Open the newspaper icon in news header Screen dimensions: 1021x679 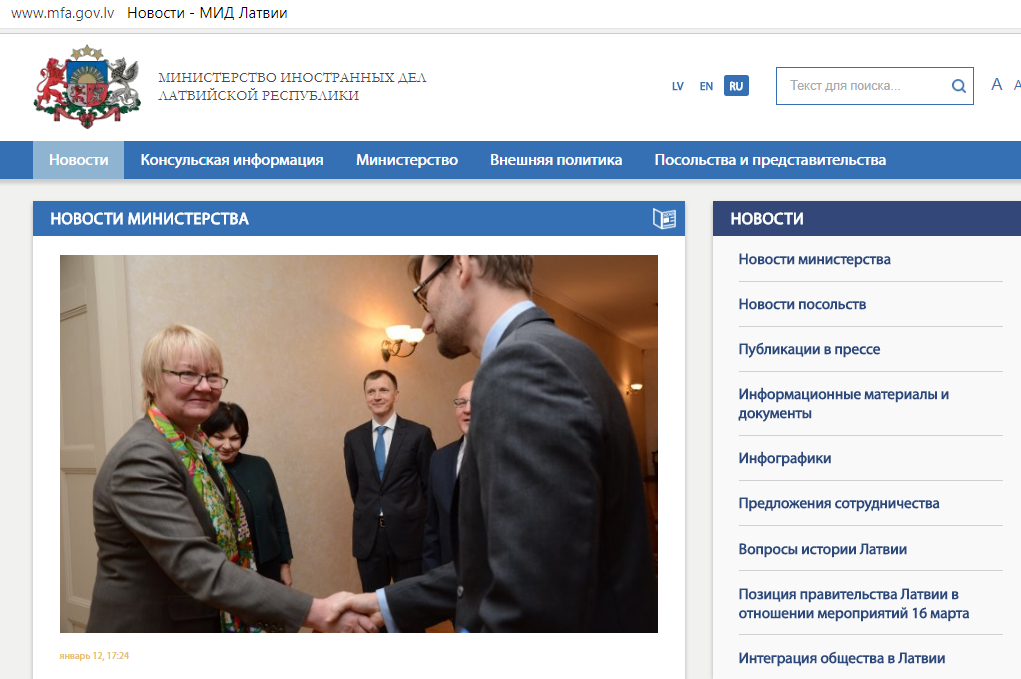pyautogui.click(x=664, y=219)
